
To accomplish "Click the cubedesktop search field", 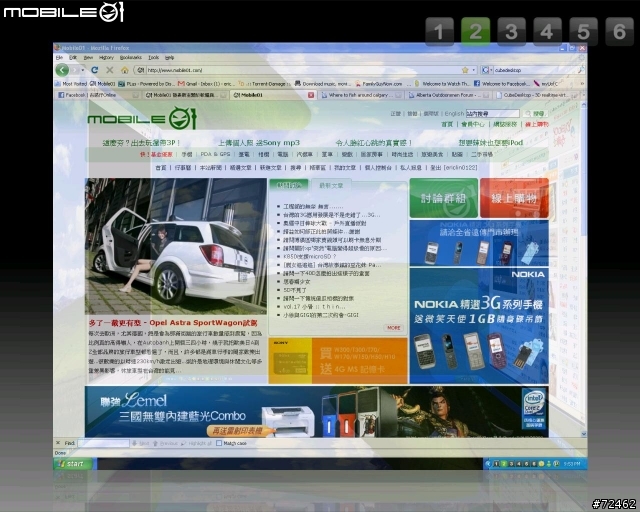I will (535, 70).
